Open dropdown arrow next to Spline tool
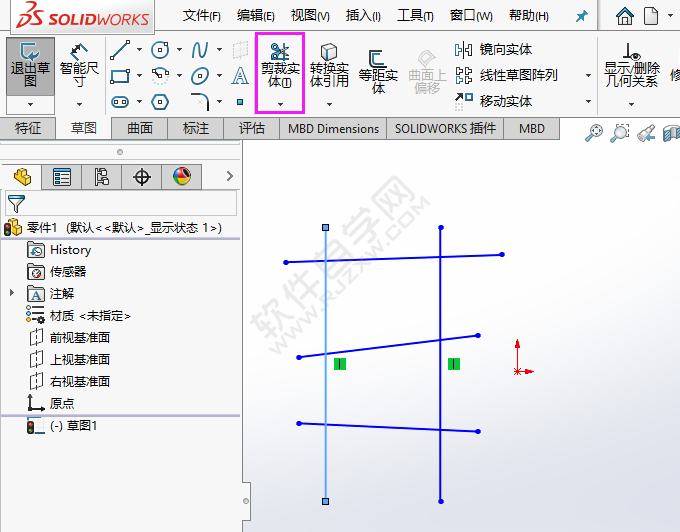Viewport: 680px width, 532px height. point(219,50)
